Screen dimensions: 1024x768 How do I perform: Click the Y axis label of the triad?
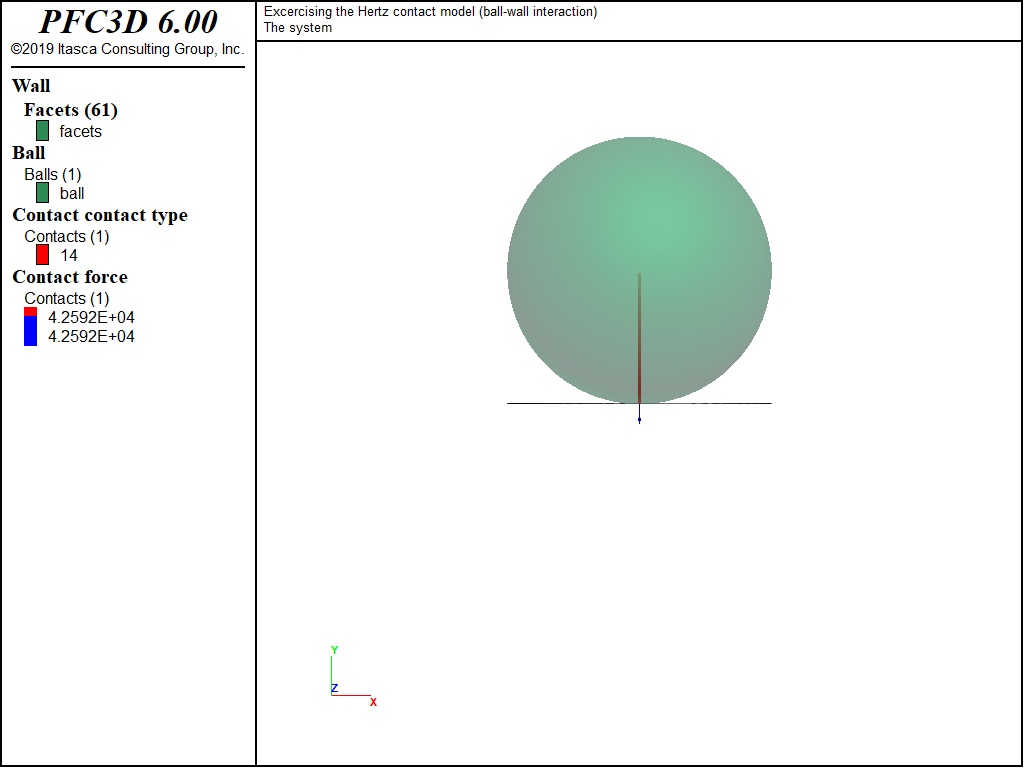pyautogui.click(x=334, y=650)
